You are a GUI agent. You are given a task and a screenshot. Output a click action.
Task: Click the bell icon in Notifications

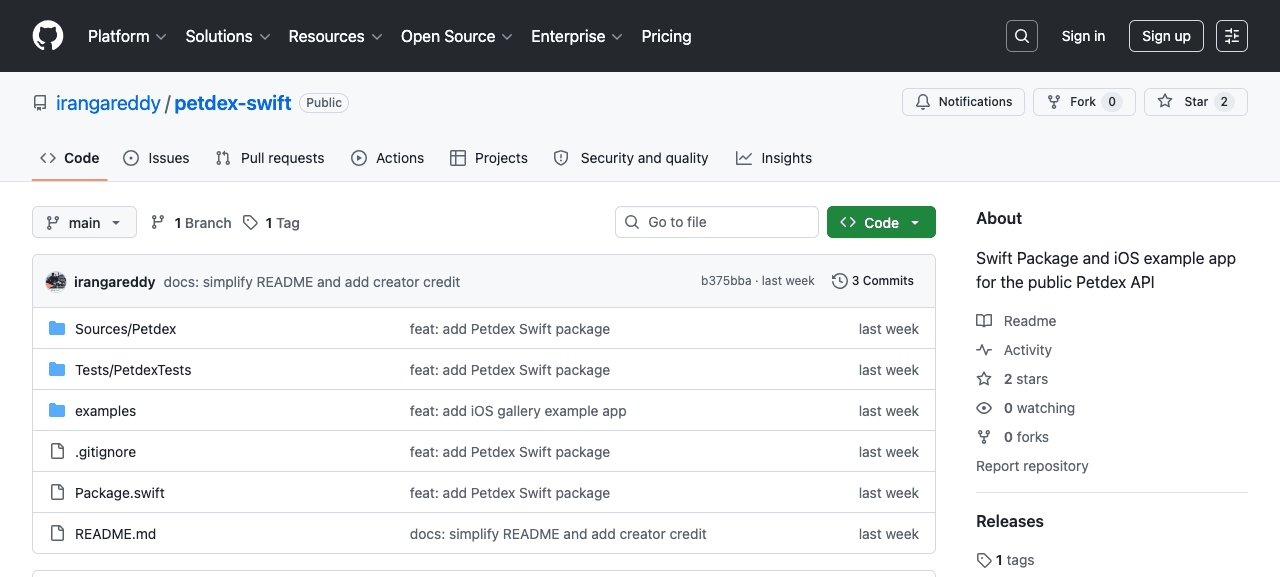922,102
